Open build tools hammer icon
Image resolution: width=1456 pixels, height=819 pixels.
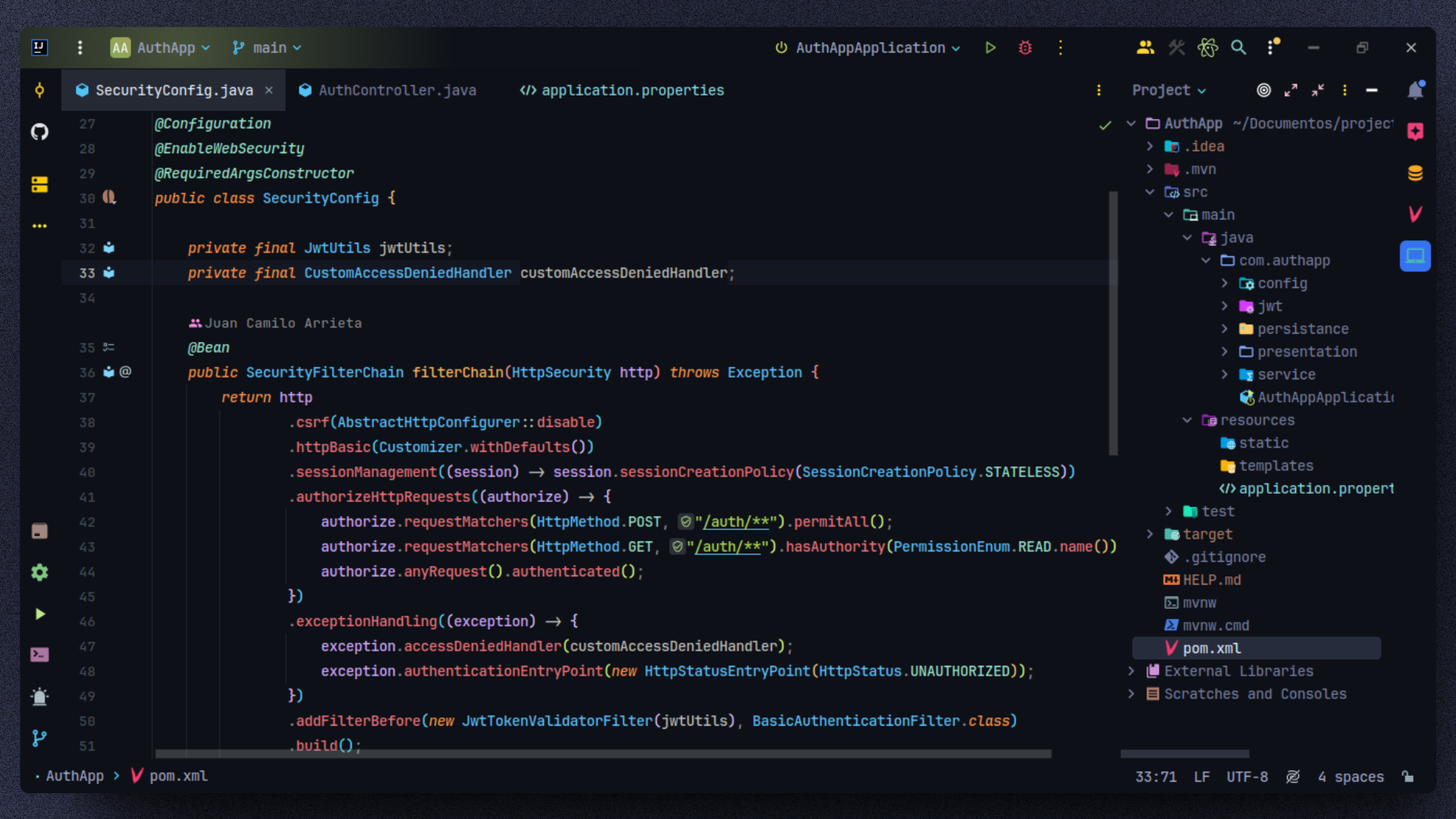pos(1177,48)
